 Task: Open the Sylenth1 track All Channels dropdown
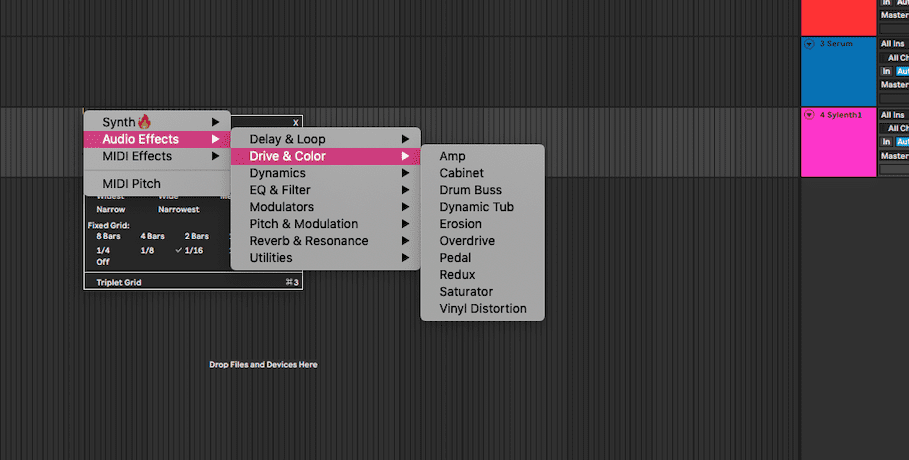point(894,128)
